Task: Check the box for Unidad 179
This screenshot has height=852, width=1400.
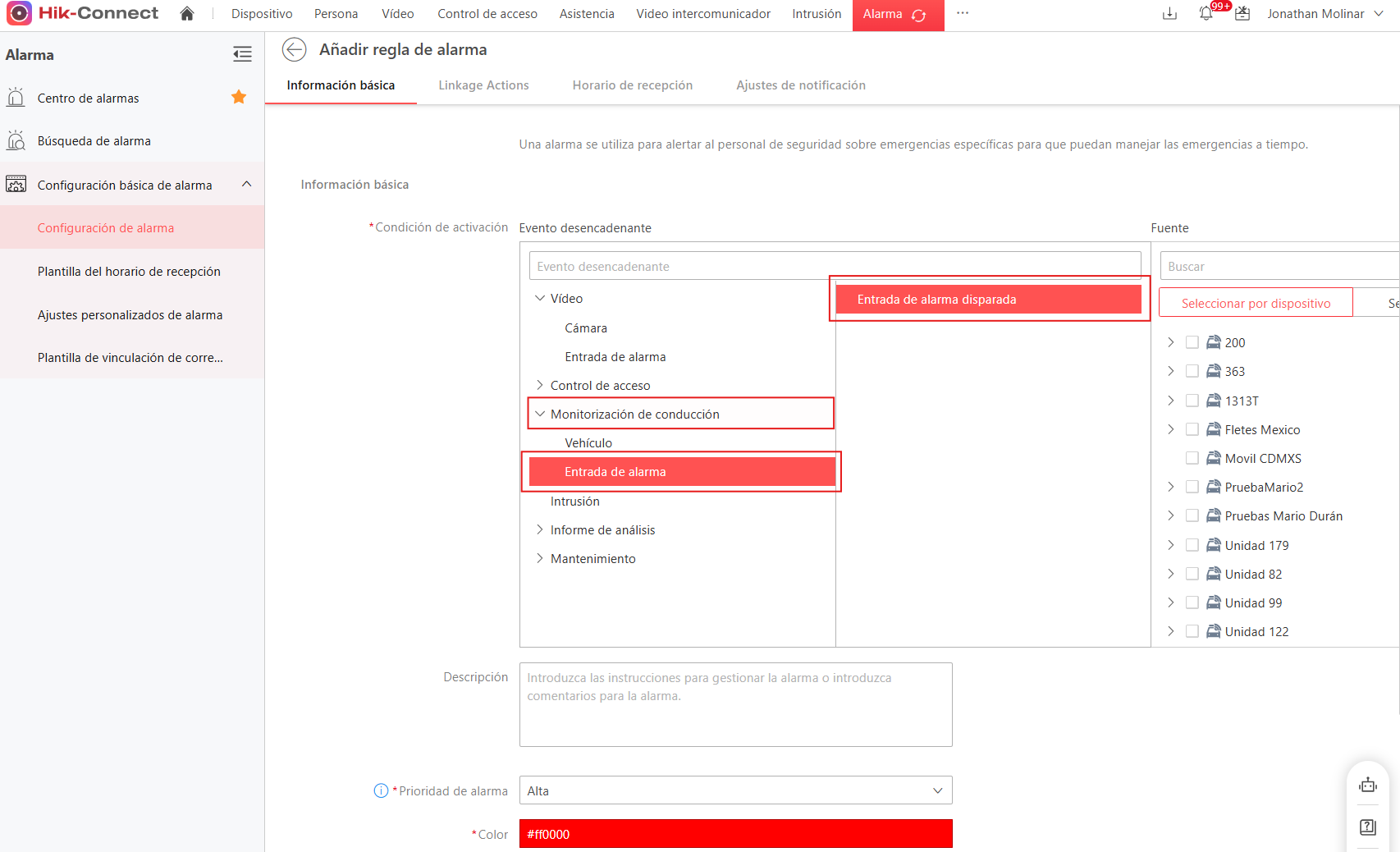Action: coord(1192,545)
